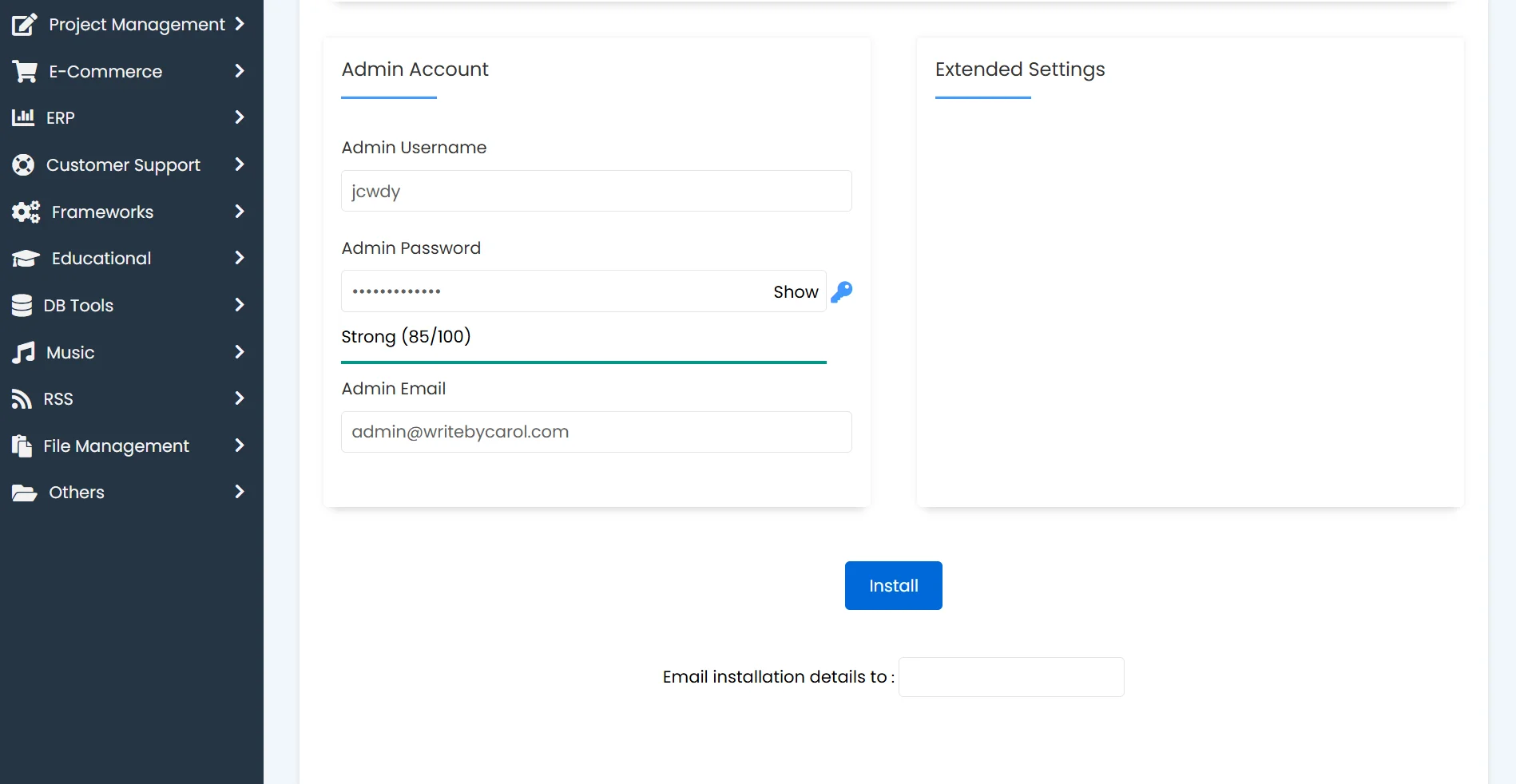Click the Extended Settings heading
1516x784 pixels.
point(1020,69)
